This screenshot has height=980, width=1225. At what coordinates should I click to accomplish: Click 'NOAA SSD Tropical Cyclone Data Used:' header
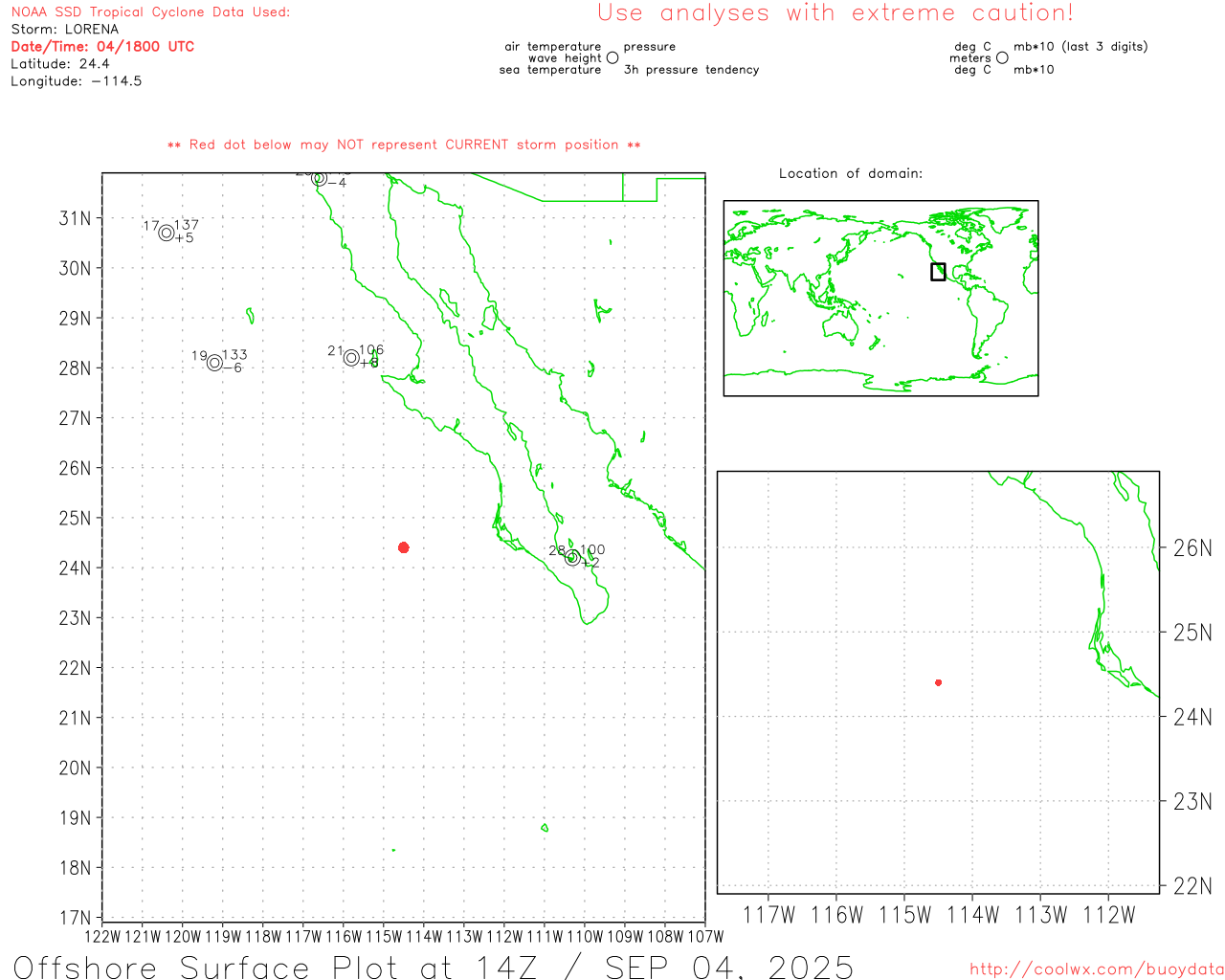tap(150, 12)
